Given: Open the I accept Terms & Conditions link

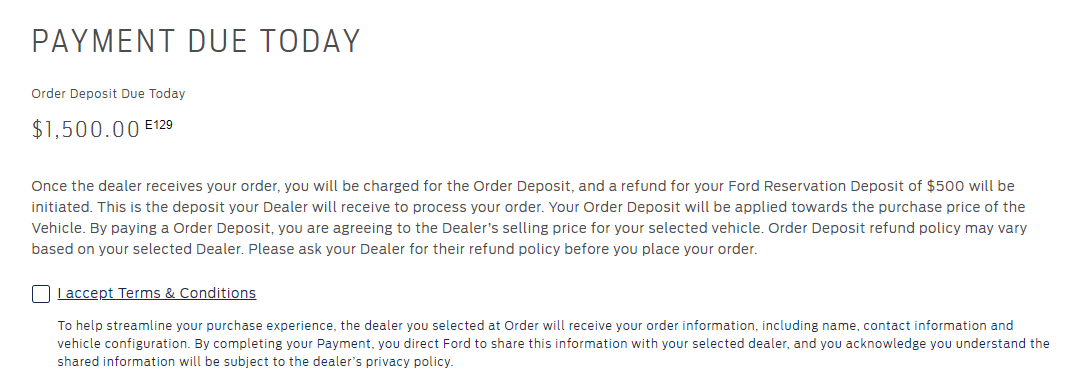Looking at the screenshot, I should point(156,293).
